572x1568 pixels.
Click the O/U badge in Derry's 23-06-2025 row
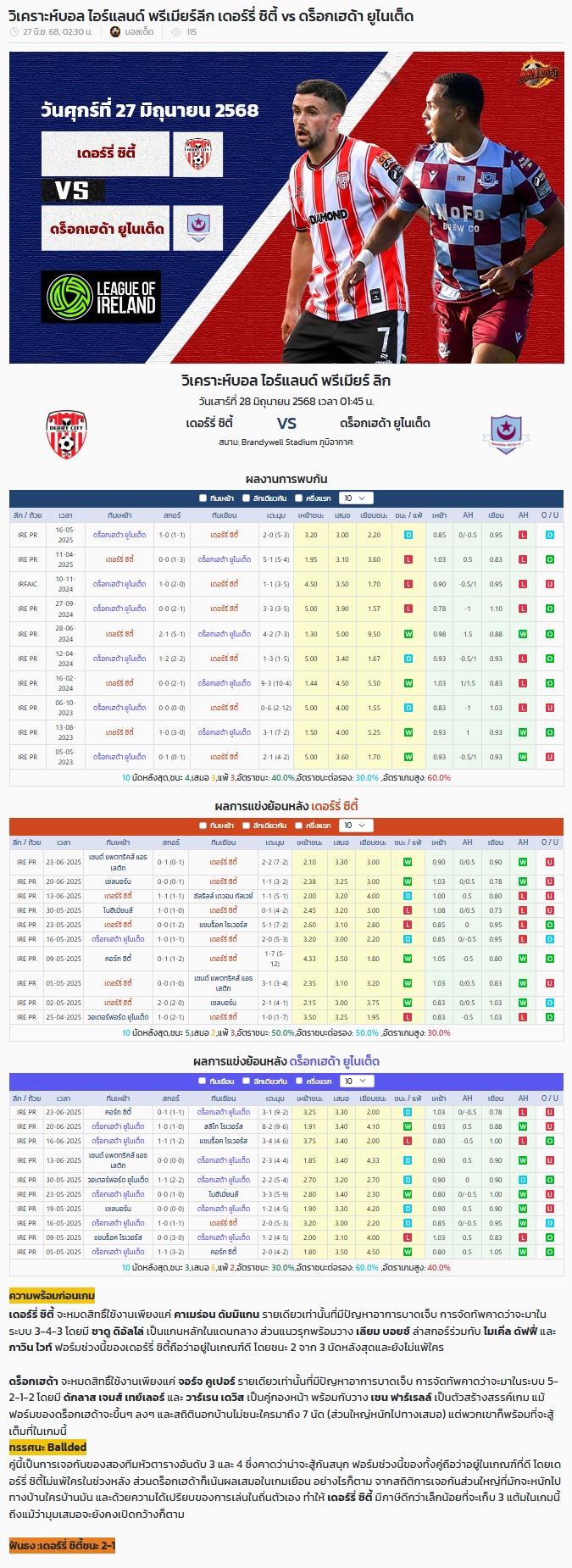click(550, 862)
